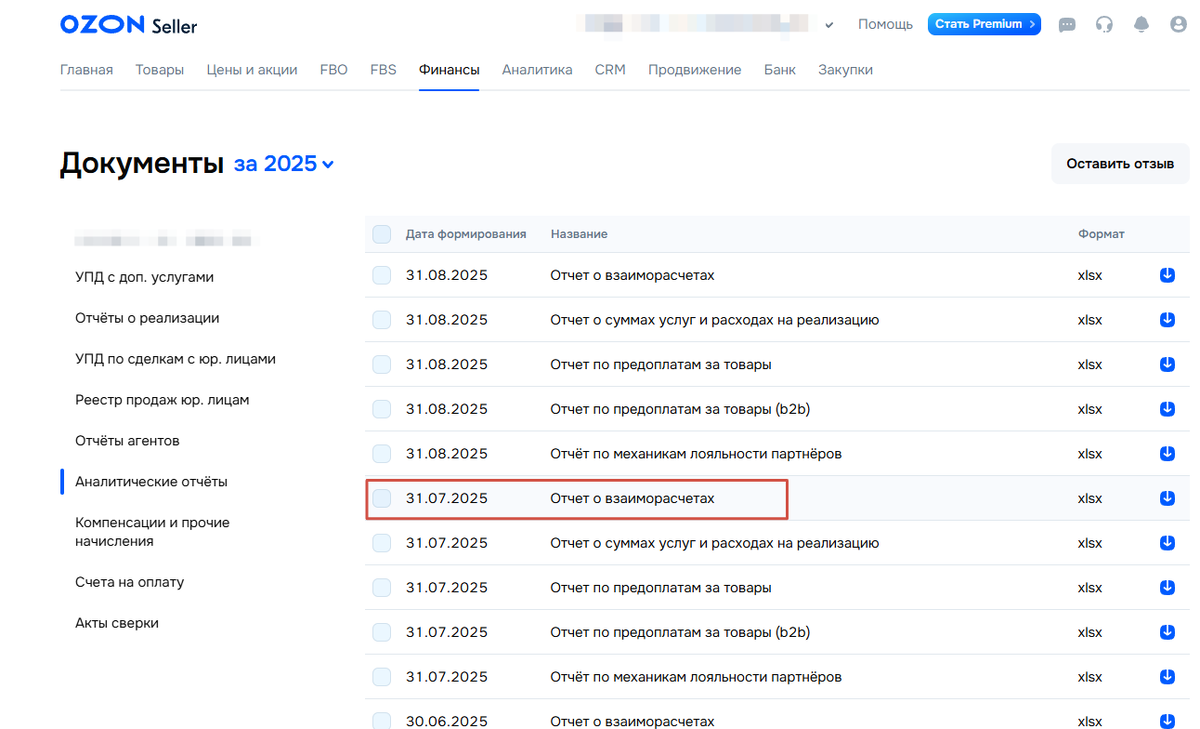
Task: Check the 31.08.2025 Отчет о взаимирасчетах row
Action: coord(381,274)
